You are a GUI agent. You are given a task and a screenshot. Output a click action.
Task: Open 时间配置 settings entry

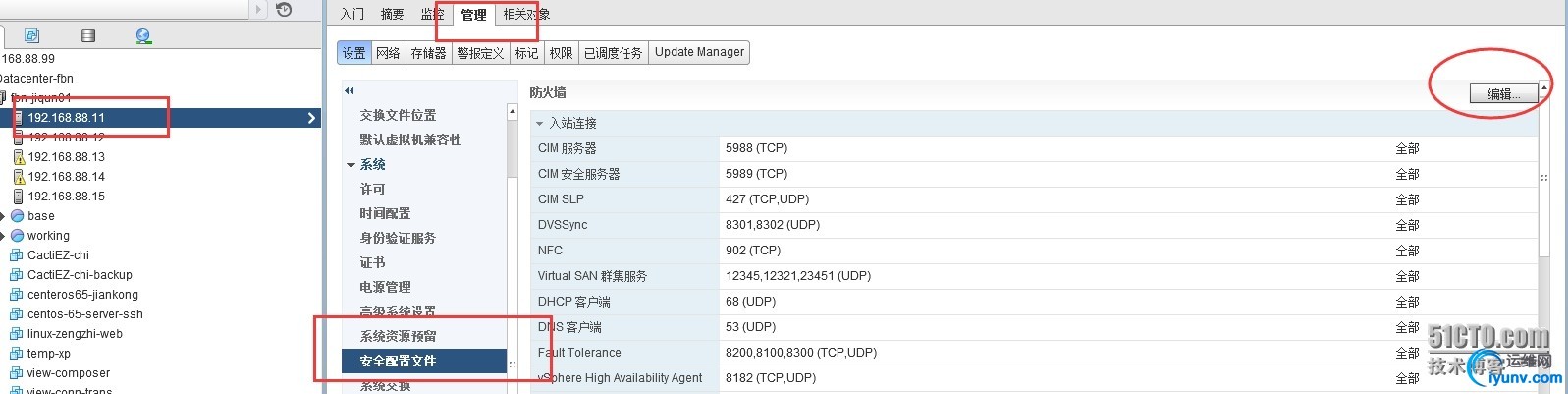385,213
